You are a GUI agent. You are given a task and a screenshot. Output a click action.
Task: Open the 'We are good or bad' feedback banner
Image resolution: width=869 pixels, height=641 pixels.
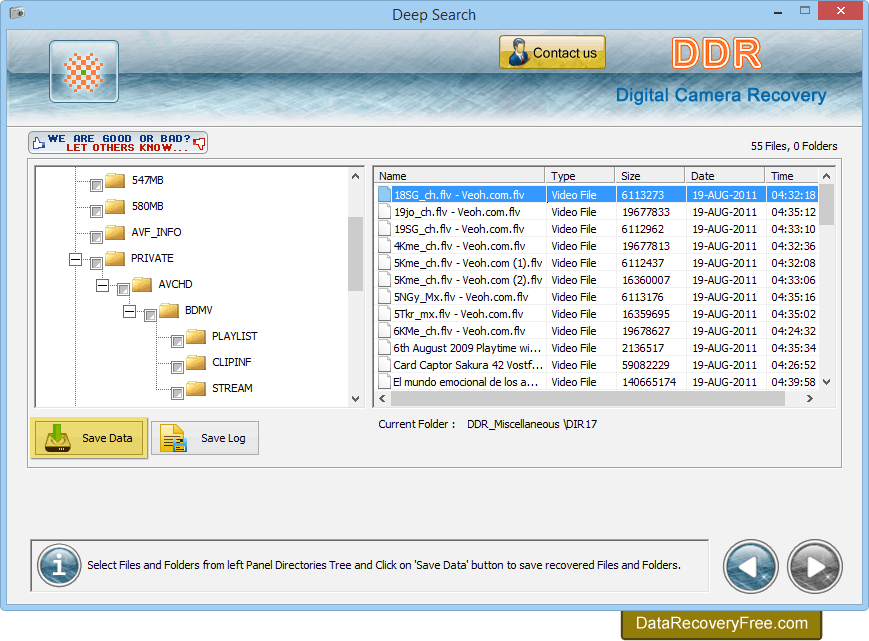(118, 143)
